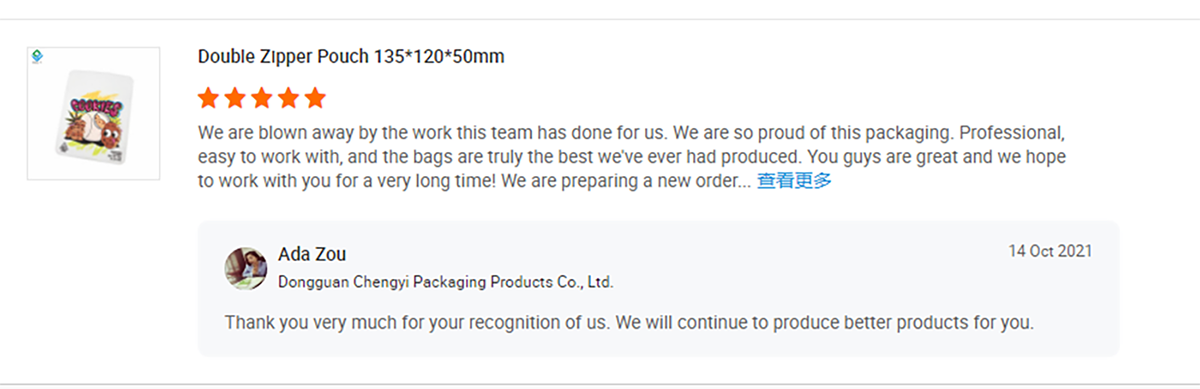
Task: Click Ada Zou's round avatar photo
Action: (246, 268)
